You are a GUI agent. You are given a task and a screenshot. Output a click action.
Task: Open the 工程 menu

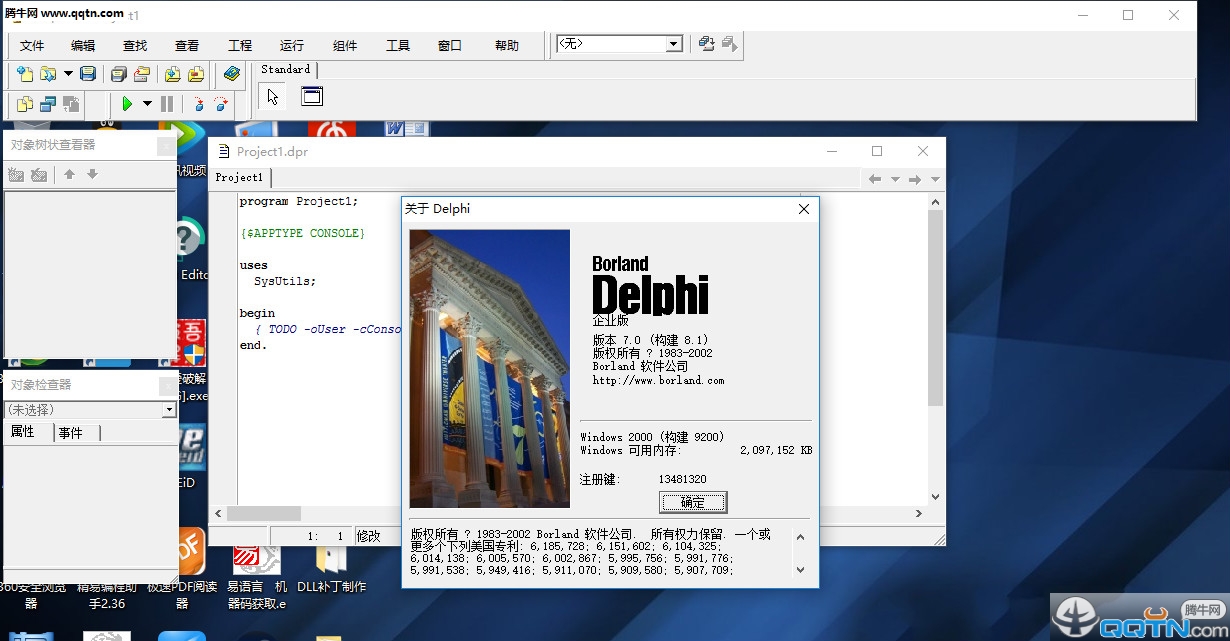click(240, 45)
